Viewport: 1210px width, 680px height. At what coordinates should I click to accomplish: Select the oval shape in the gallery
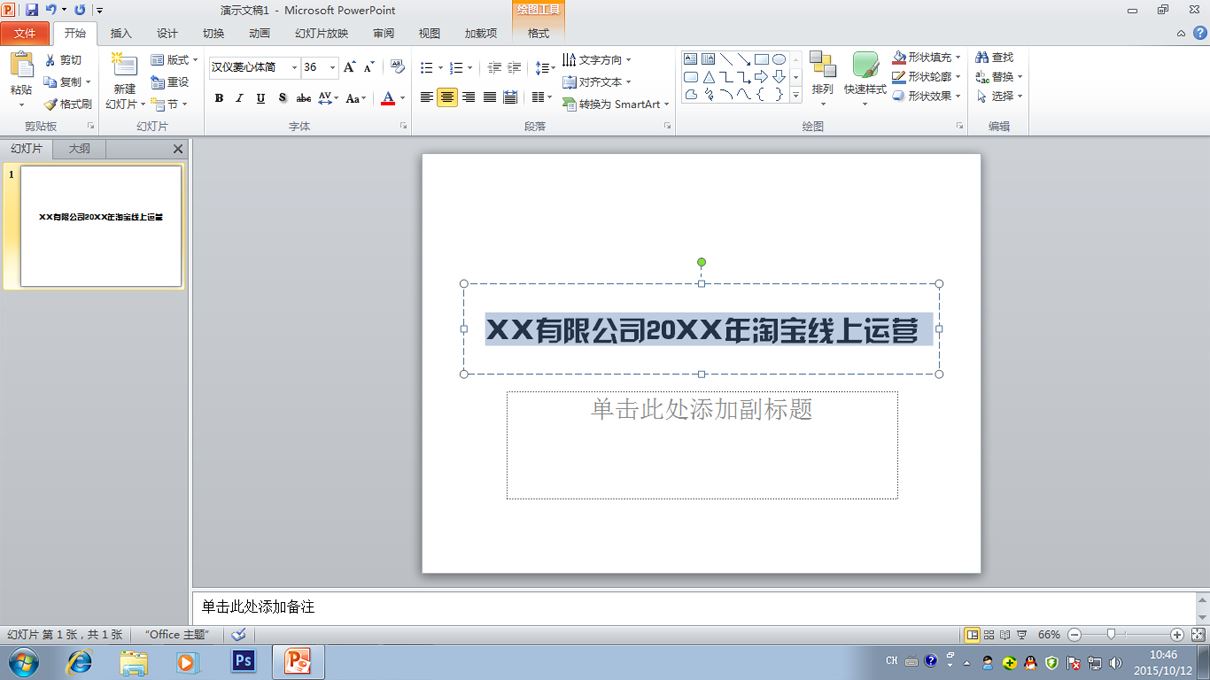coord(779,59)
